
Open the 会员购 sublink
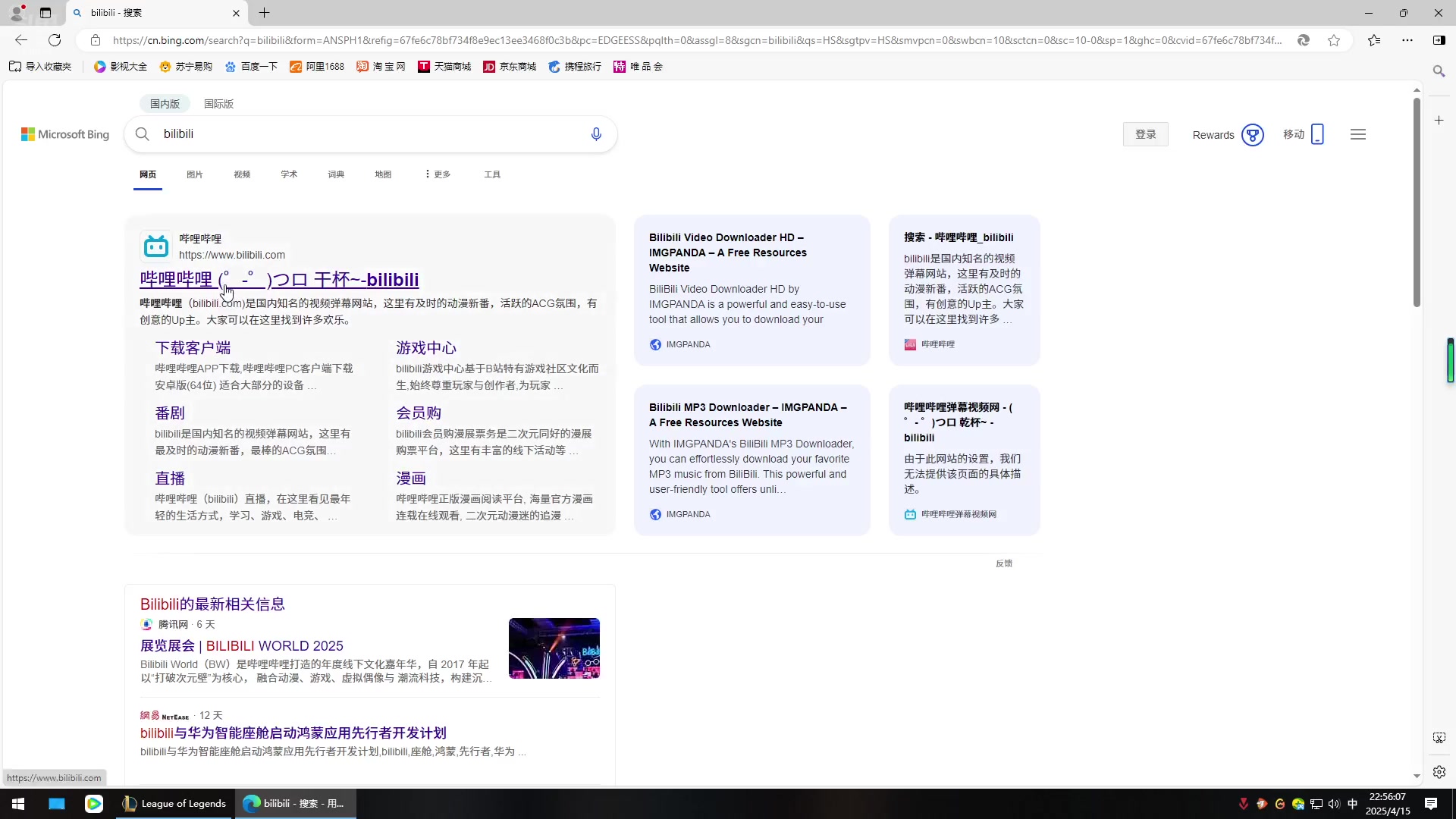click(419, 413)
